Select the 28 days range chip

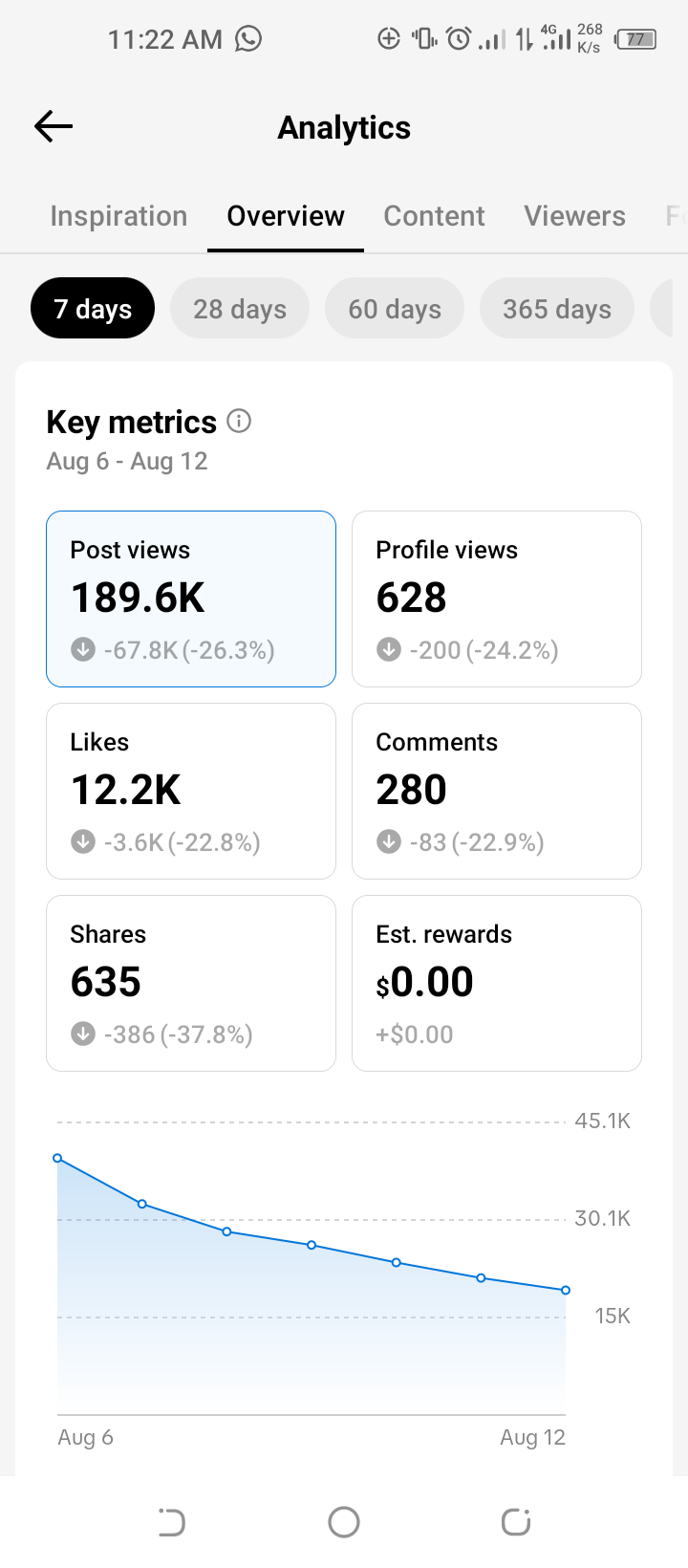point(240,308)
